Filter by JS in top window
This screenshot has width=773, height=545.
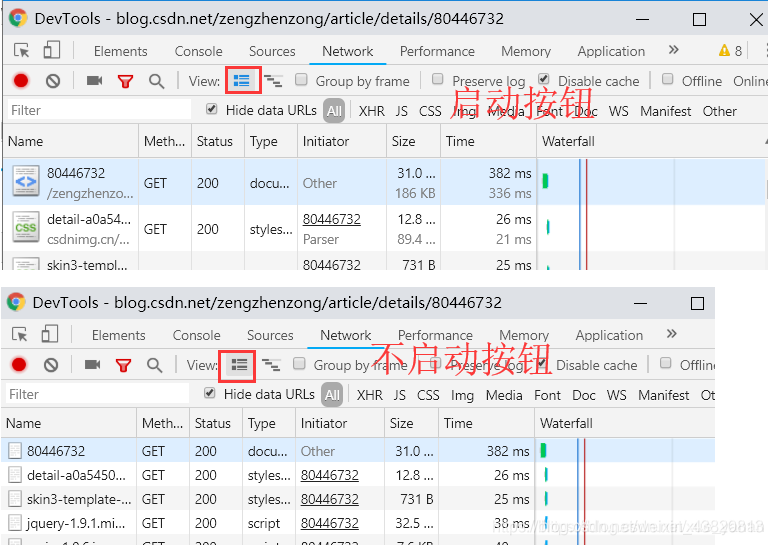click(401, 111)
